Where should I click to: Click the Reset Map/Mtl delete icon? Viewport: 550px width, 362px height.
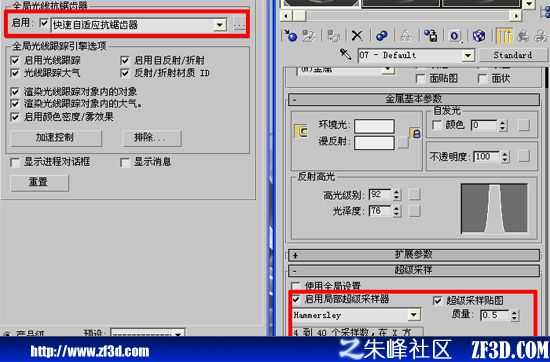click(357, 36)
